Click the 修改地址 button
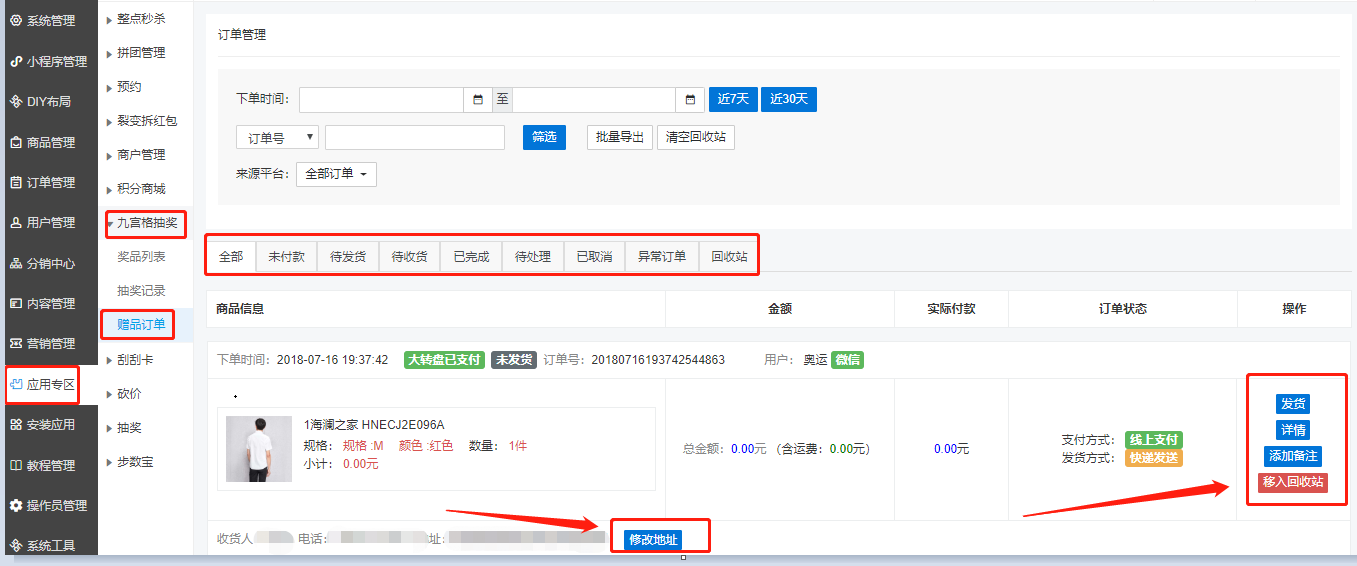Viewport: 1357px width, 566px height. pos(652,540)
